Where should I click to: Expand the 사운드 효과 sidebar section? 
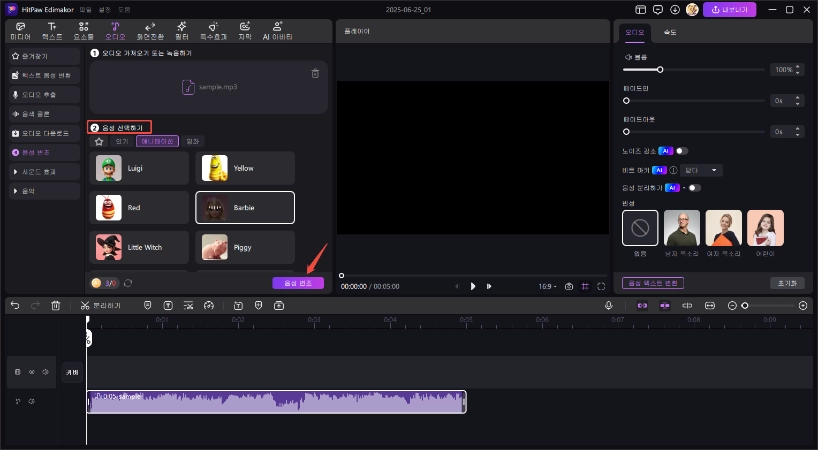[44, 172]
